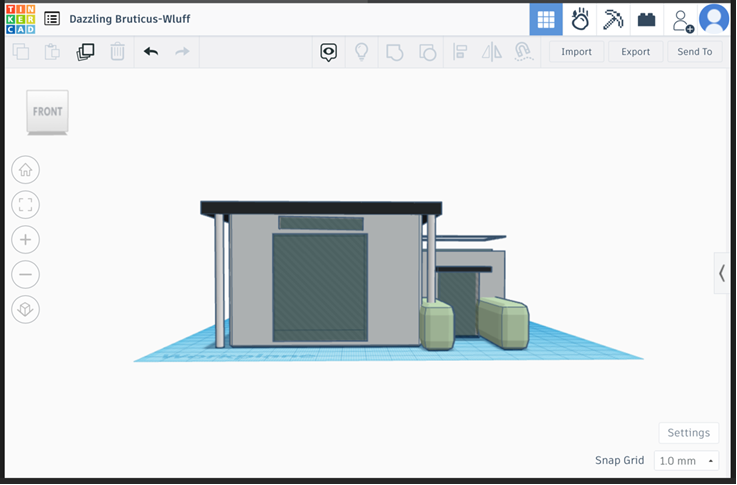The image size is (737, 485).
Task: Select the black flat roof
Action: (x=321, y=208)
